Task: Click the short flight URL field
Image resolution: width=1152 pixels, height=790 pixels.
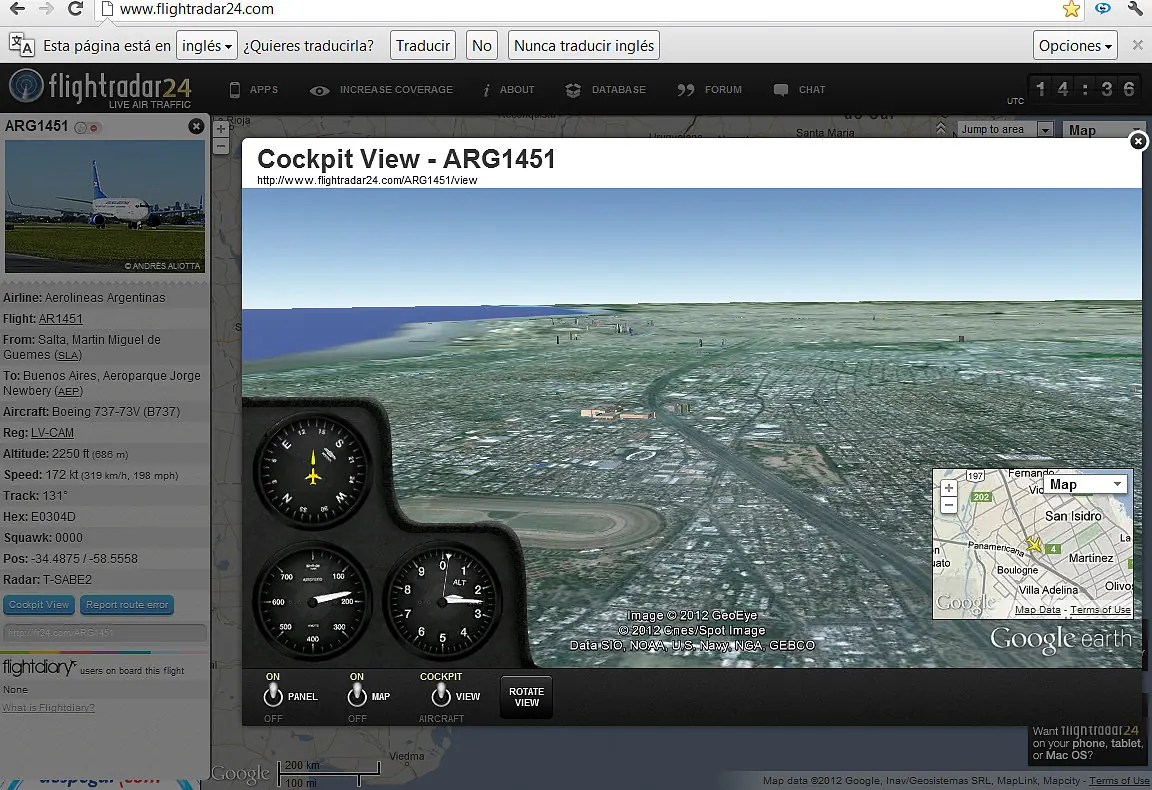Action: pyautogui.click(x=105, y=633)
